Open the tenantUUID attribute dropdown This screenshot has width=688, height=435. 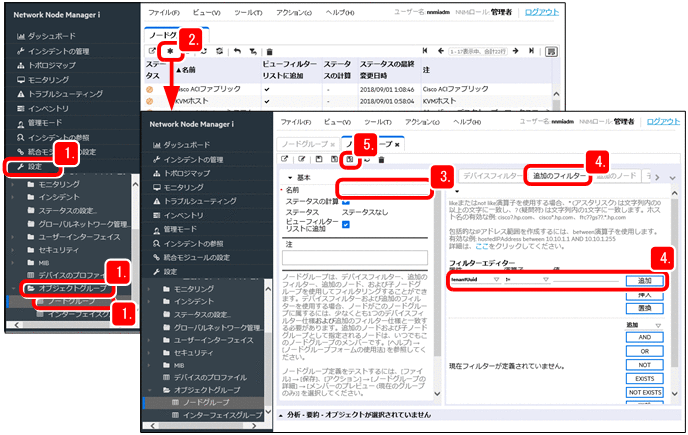tap(496, 280)
